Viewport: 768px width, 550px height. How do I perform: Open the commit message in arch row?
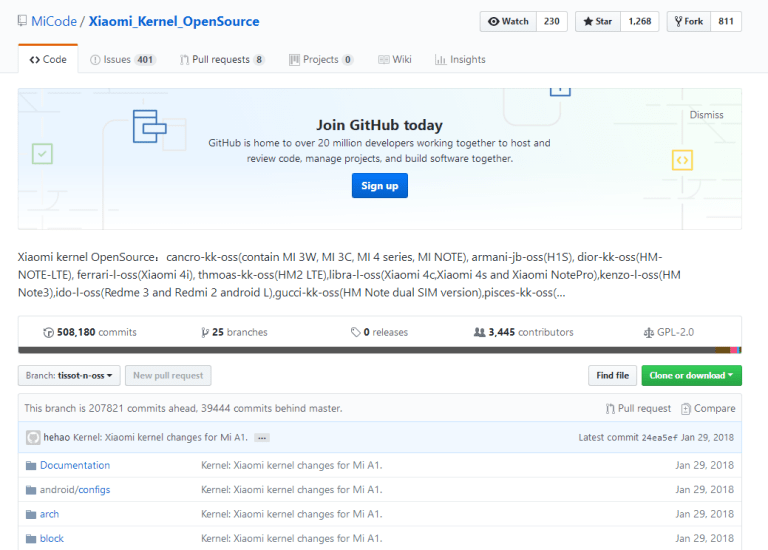point(291,514)
